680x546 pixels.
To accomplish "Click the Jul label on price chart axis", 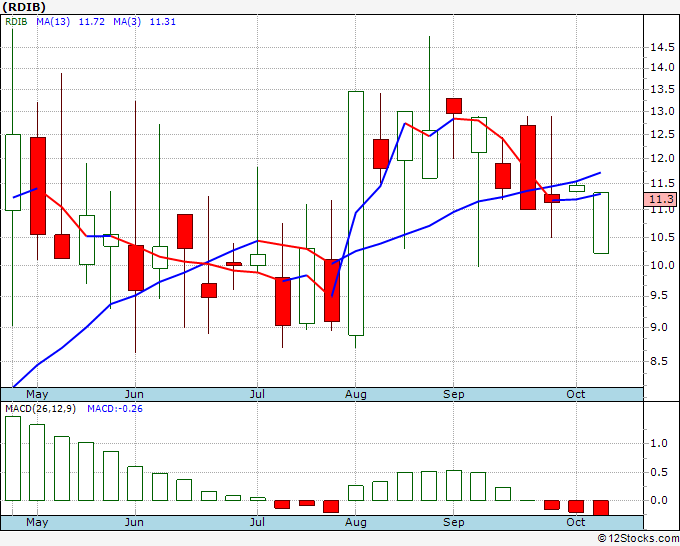I will pyautogui.click(x=257, y=394).
